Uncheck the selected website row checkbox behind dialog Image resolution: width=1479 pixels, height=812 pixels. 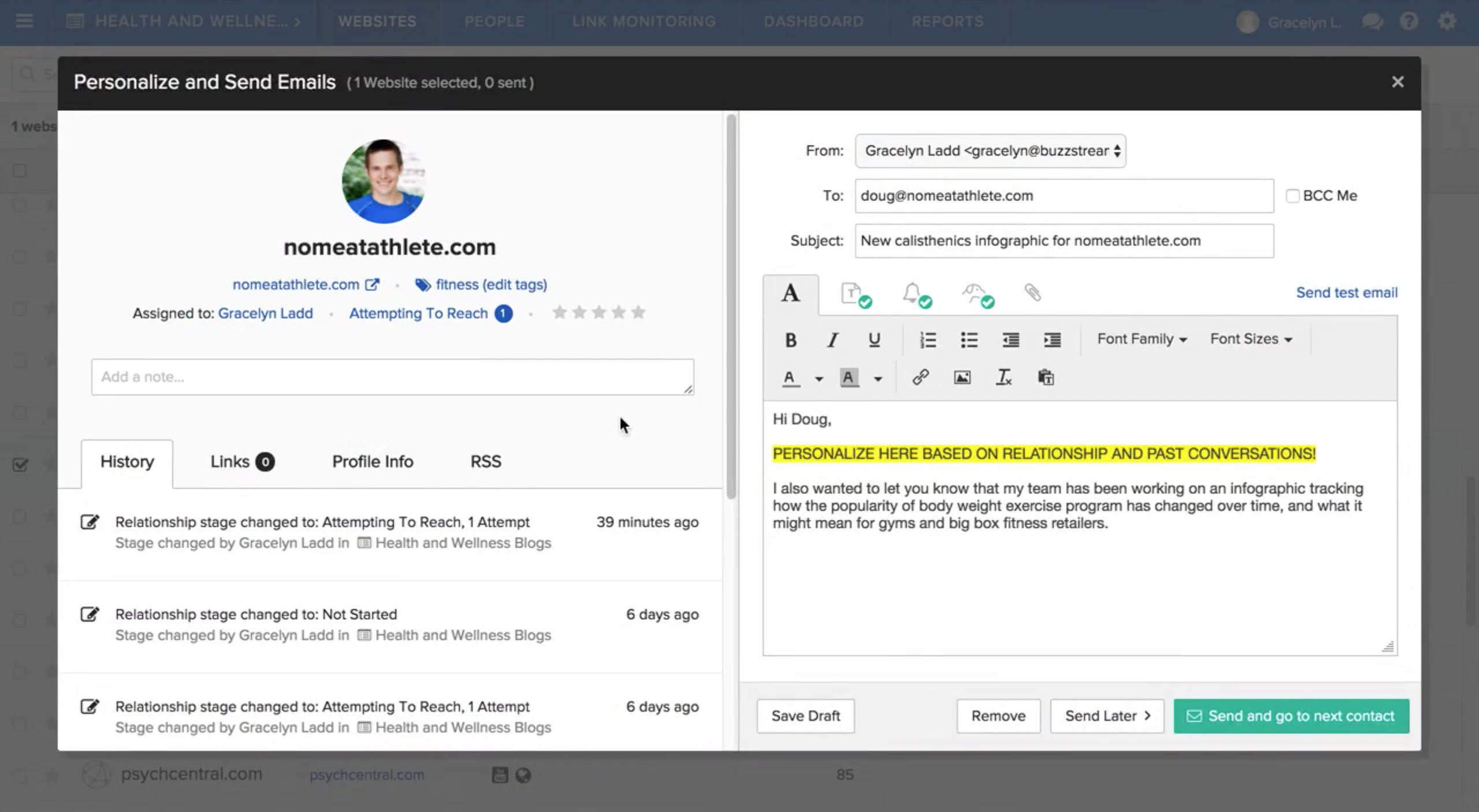coord(20,464)
